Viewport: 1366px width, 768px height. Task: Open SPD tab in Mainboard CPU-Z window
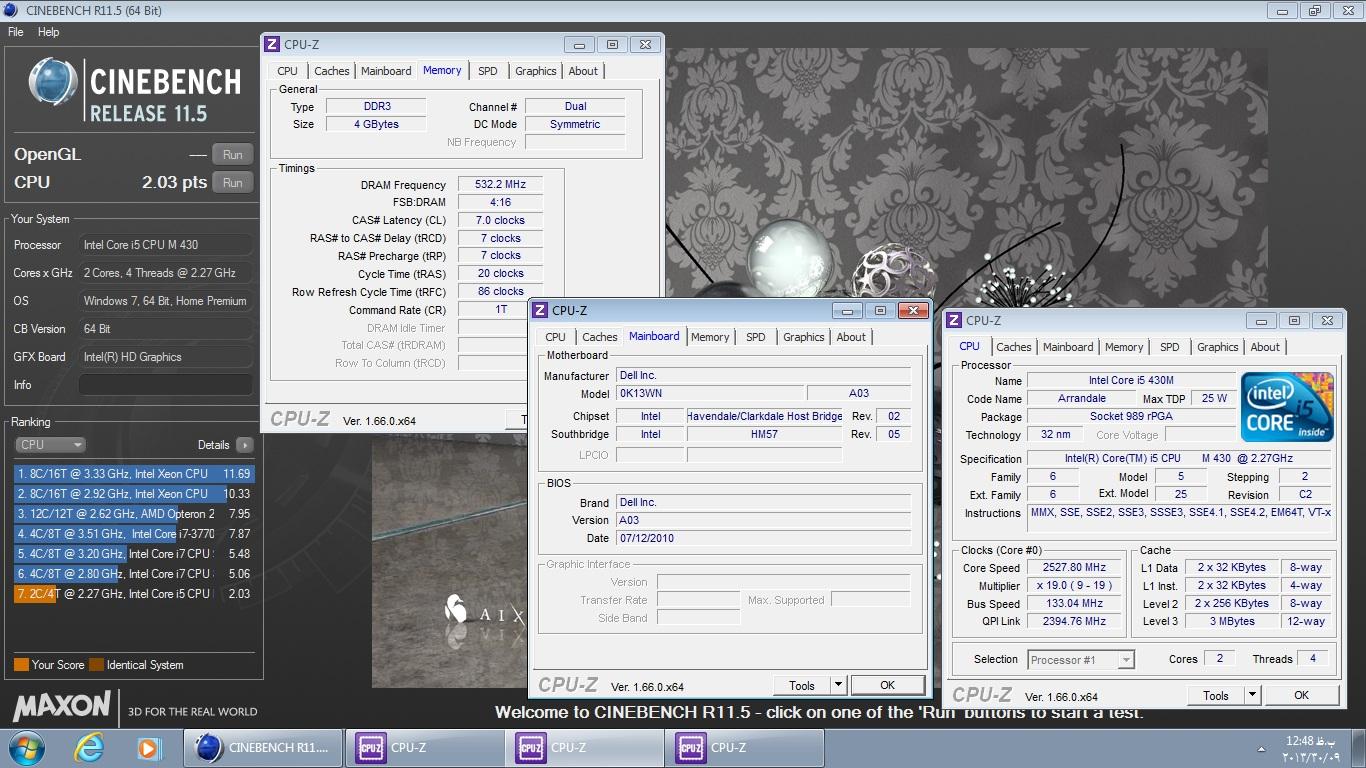coord(755,337)
